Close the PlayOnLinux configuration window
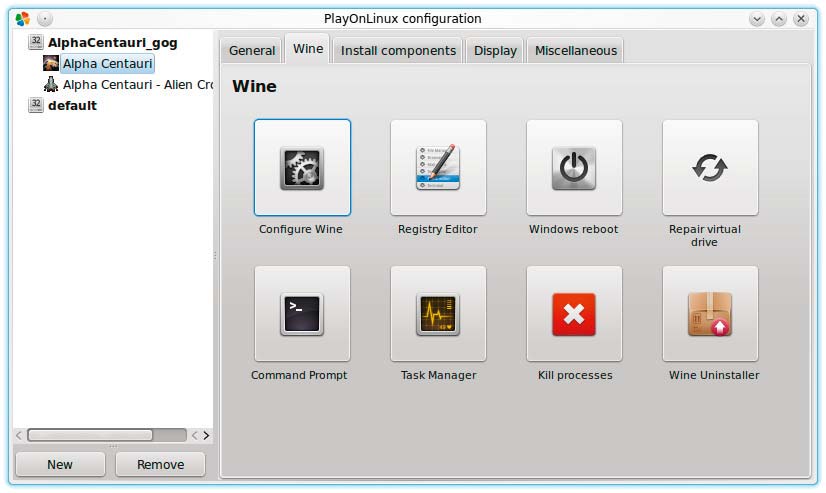The width and height of the screenshot is (826, 493). [x=801, y=19]
